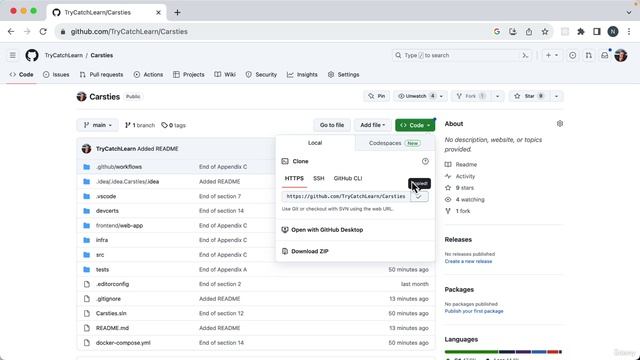Reload the page with the refresh icon

(43, 31)
